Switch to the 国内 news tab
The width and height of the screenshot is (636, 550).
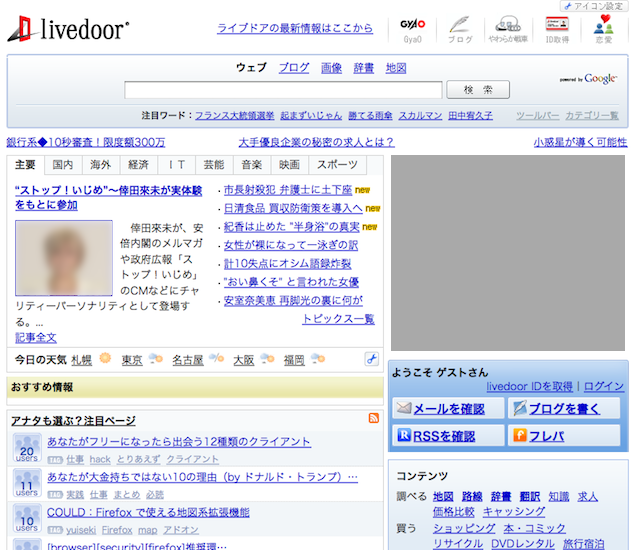[x=63, y=165]
